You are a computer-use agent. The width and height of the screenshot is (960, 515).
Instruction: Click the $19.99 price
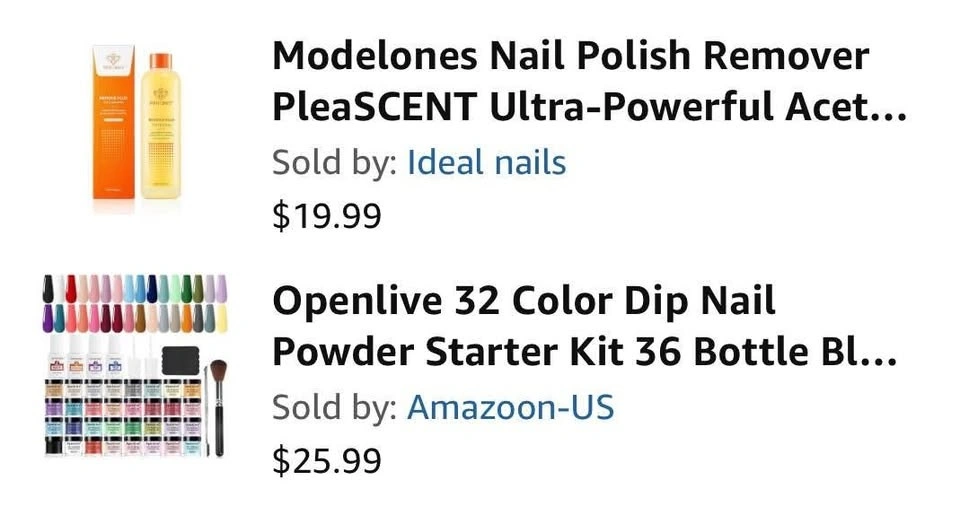(x=327, y=216)
